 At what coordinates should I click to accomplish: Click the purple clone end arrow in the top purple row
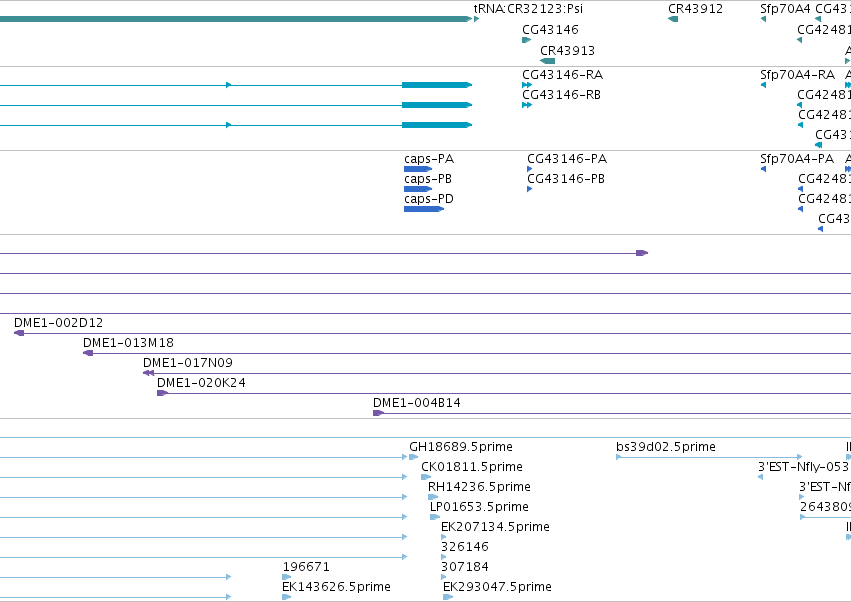(x=642, y=253)
